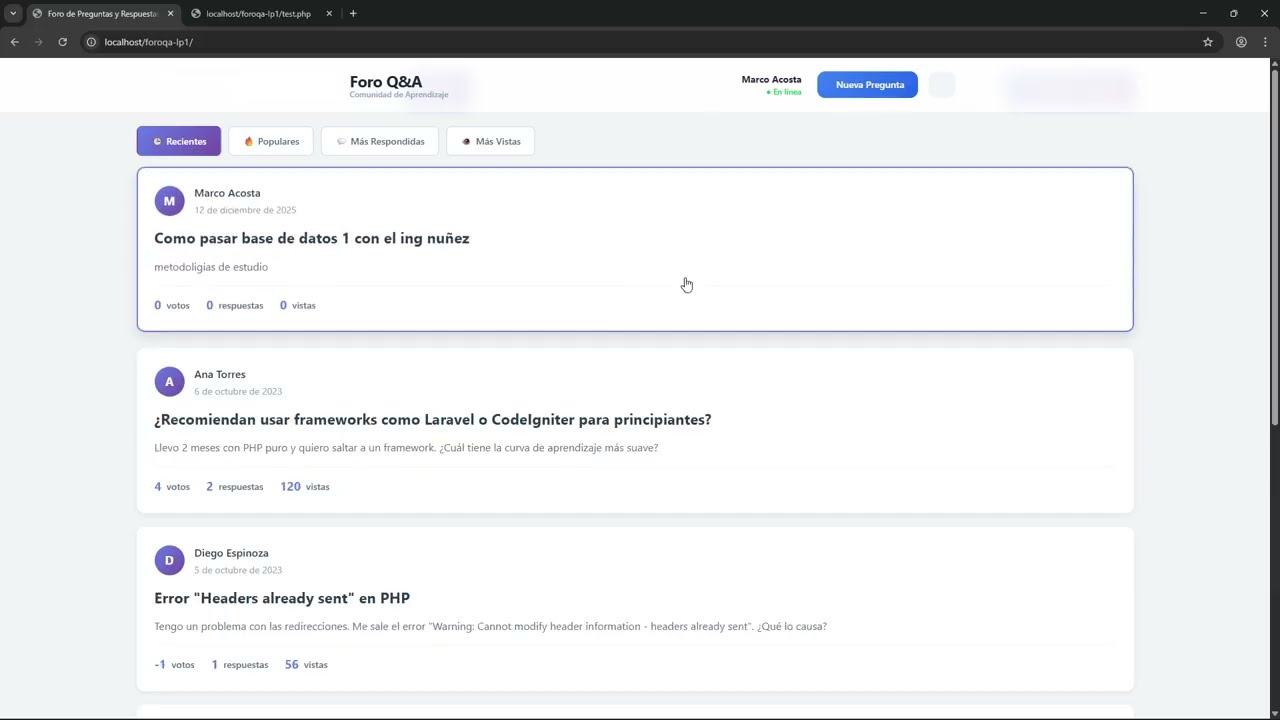Click the speech bubble icon on Más Respondidas
Screen dimensions: 1280x720
(341, 141)
